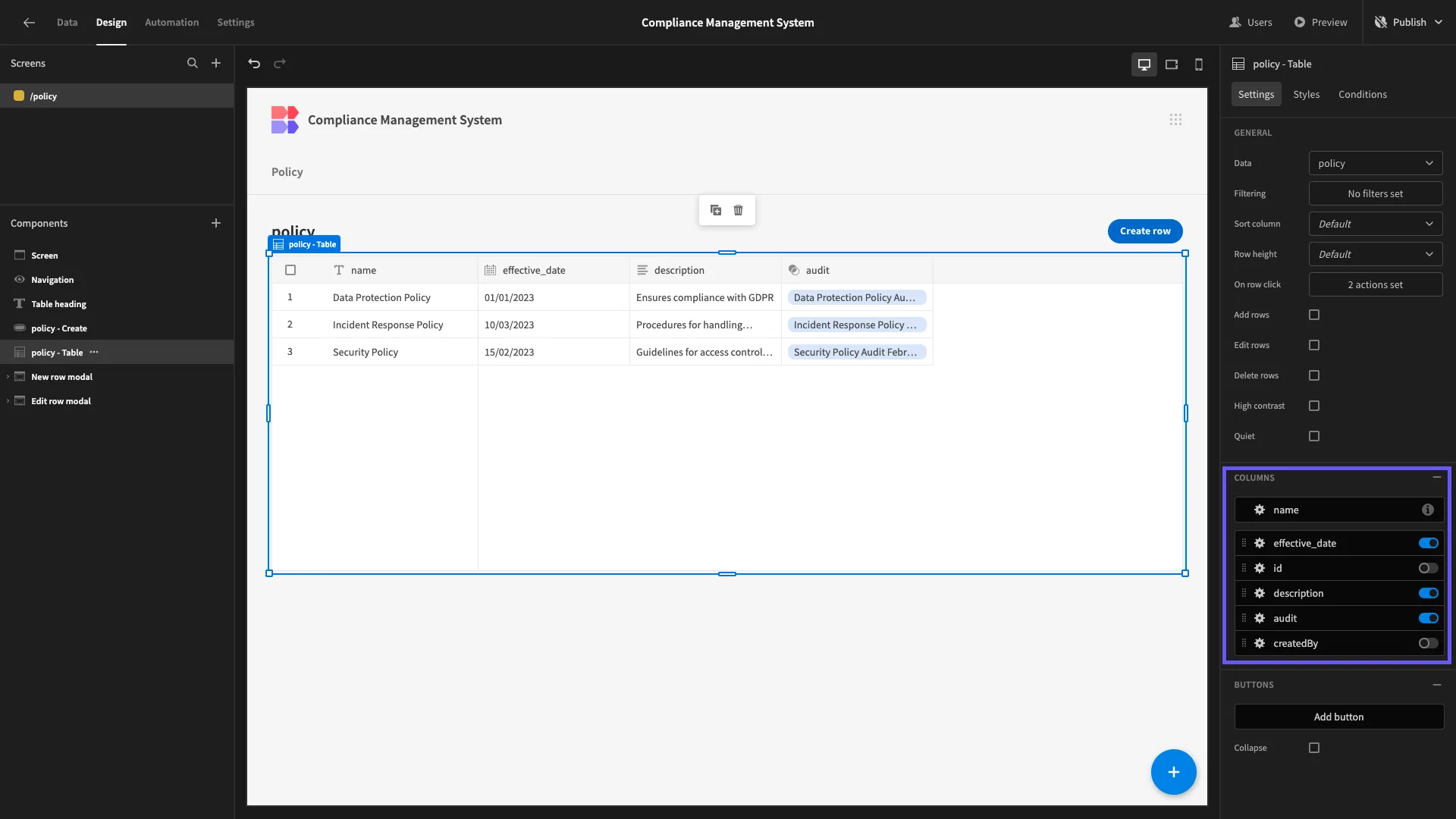
Task: Add a new screen with plus icon
Action: [x=216, y=63]
